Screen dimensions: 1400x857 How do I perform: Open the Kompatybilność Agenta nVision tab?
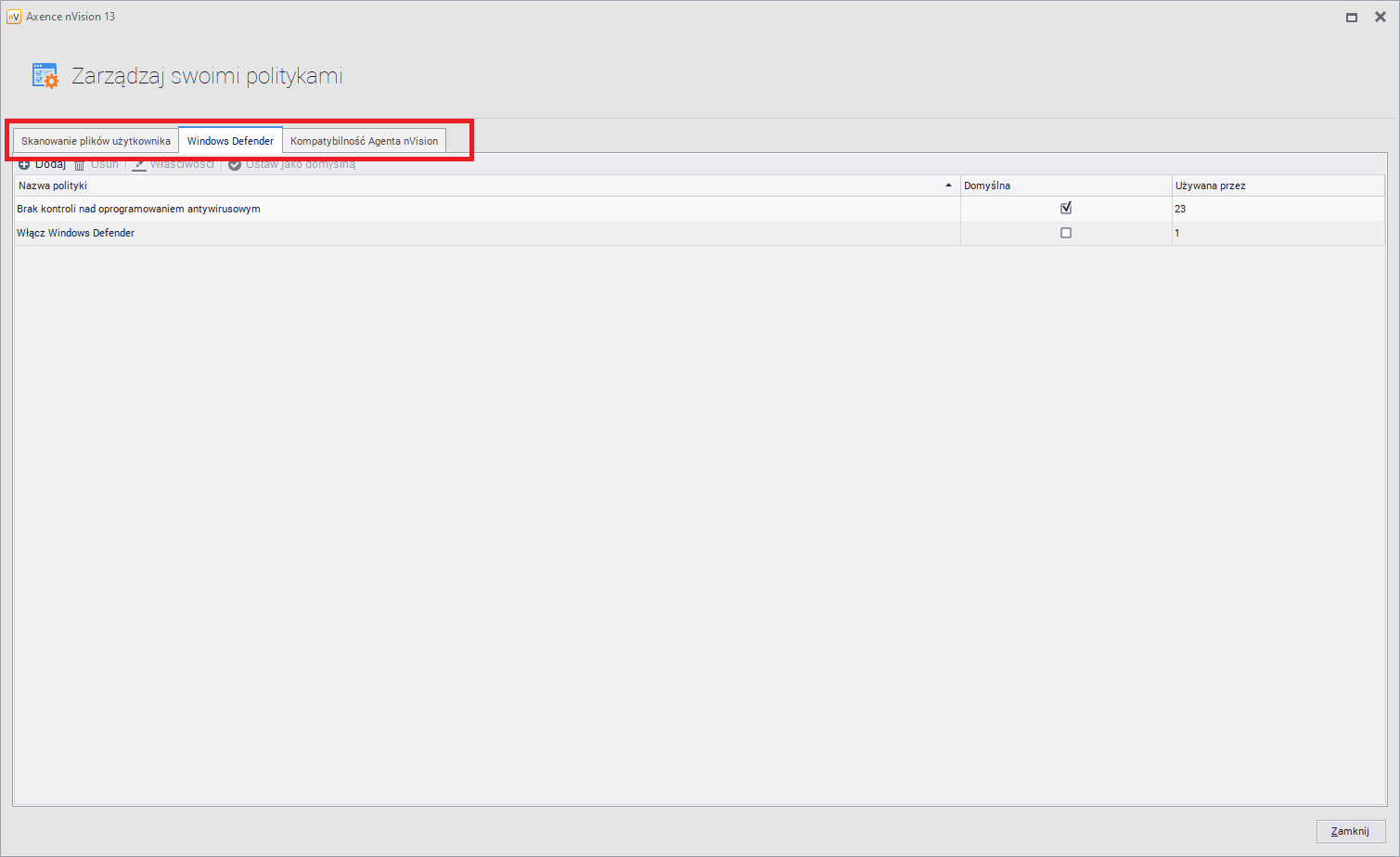[364, 141]
